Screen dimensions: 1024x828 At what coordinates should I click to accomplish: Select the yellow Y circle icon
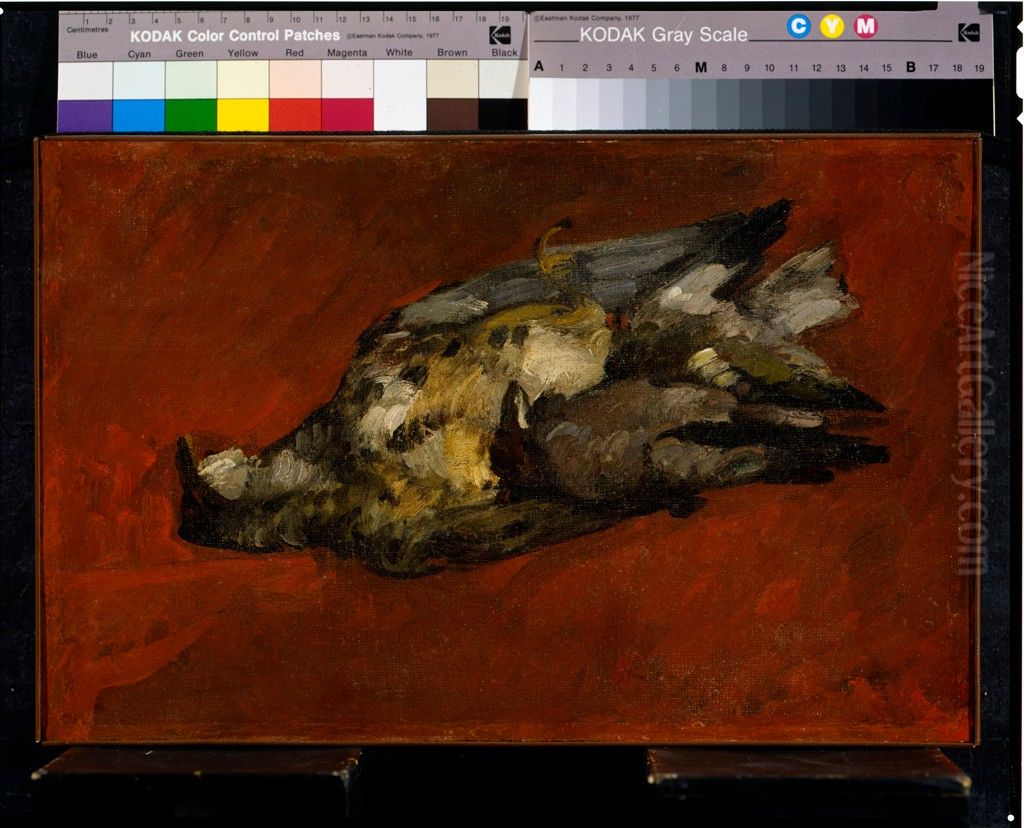[x=832, y=27]
